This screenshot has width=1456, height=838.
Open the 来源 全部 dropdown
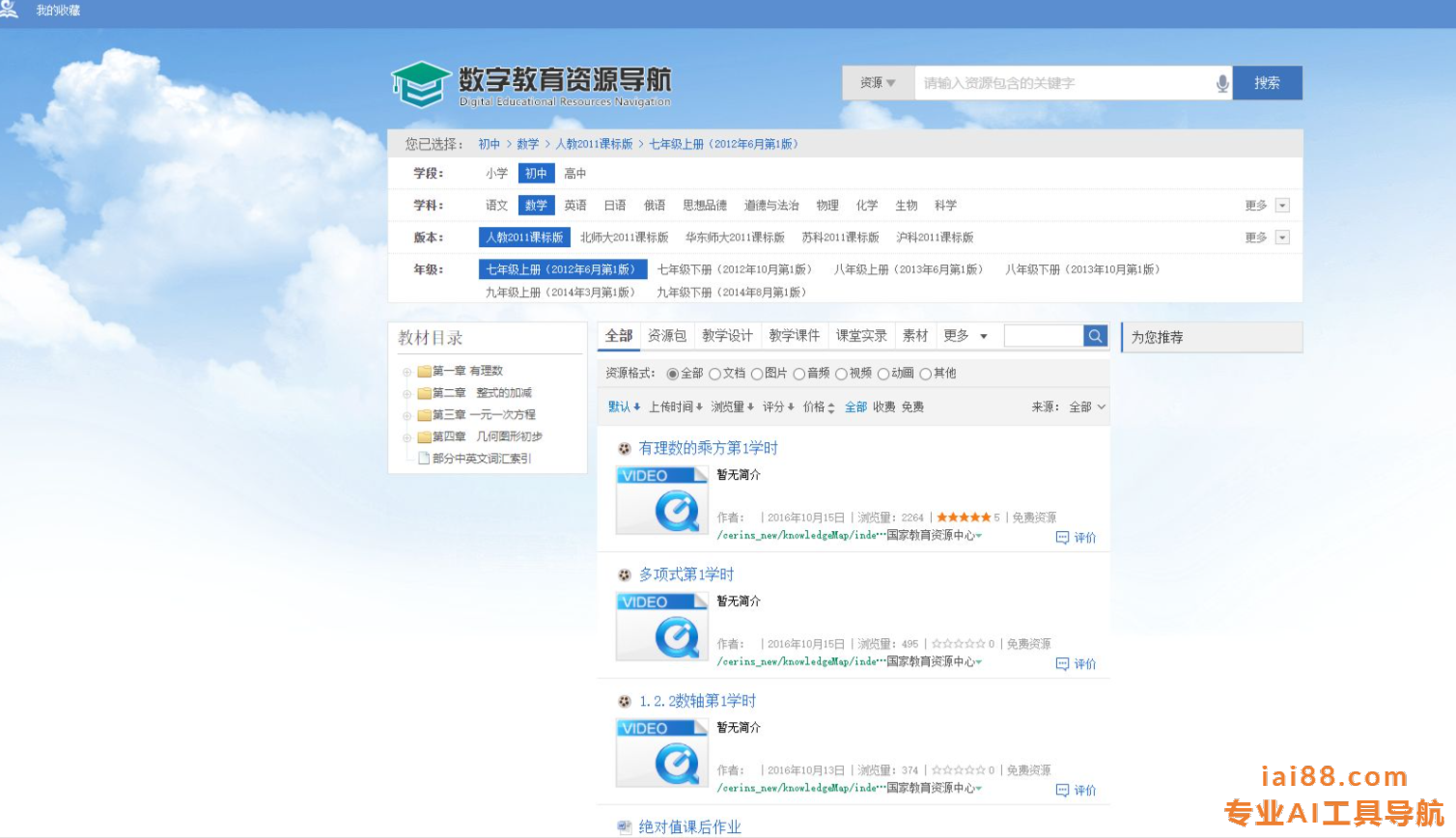[x=1087, y=407]
